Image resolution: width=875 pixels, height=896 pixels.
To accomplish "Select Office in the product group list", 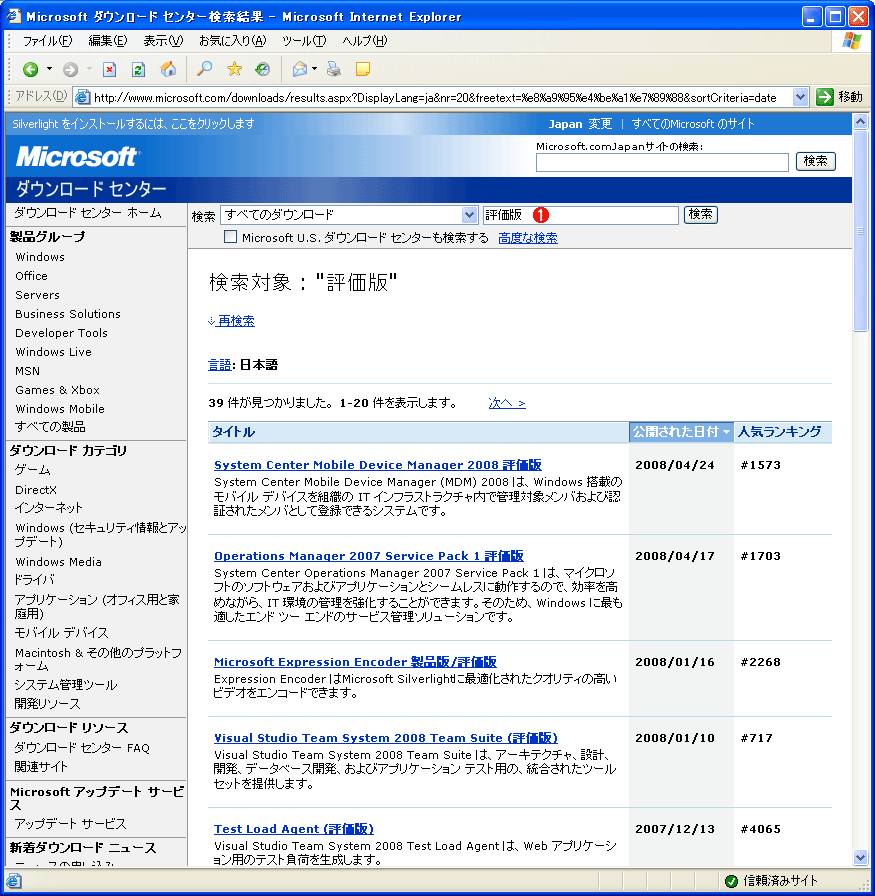I will [31, 275].
